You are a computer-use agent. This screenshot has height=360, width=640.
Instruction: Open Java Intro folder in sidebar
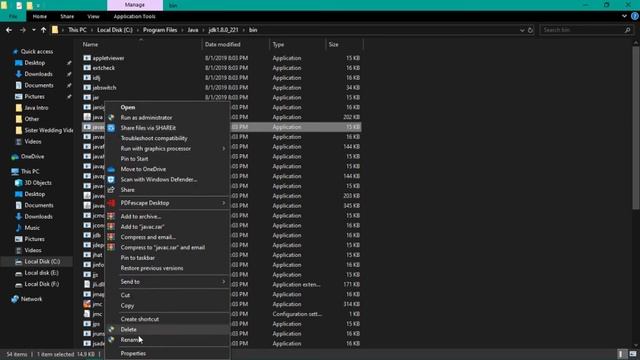pos(36,108)
